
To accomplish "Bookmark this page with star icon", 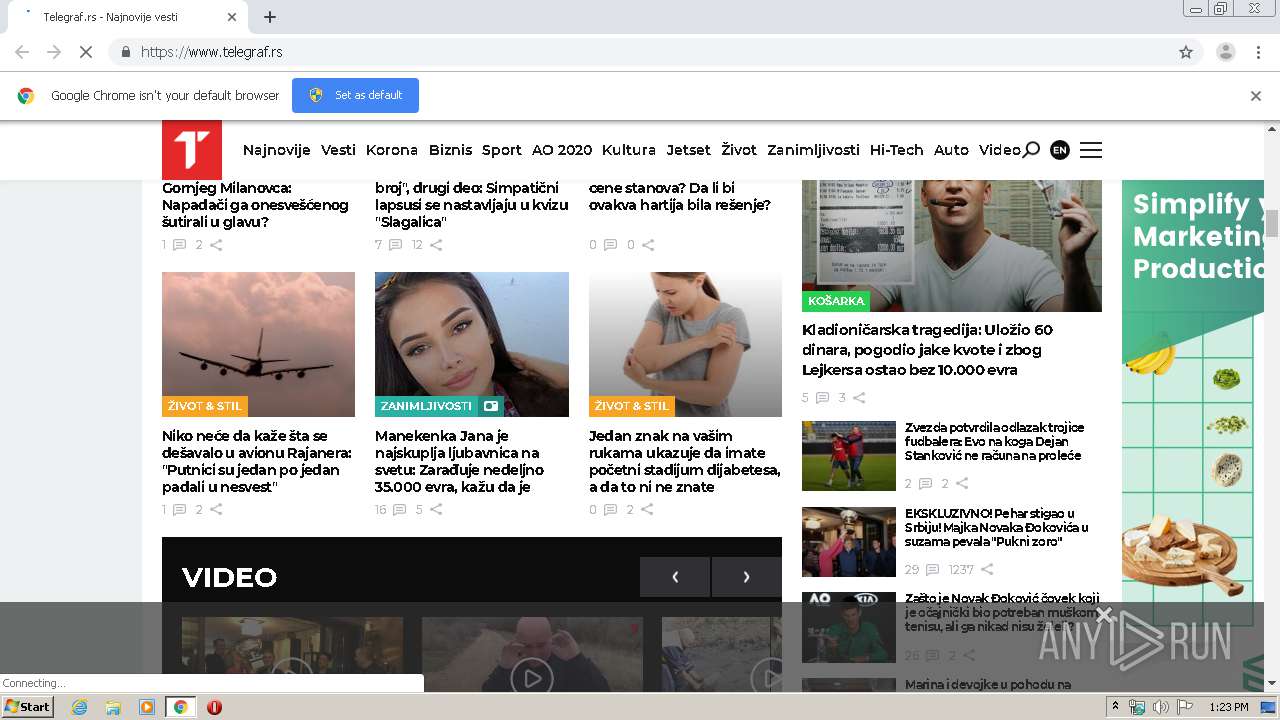I will tap(1186, 52).
